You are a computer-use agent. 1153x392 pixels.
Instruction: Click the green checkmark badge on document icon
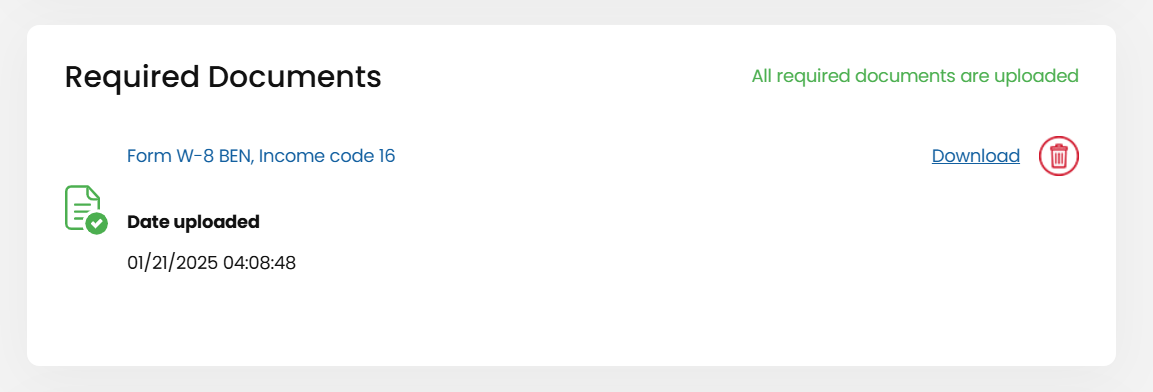tap(96, 223)
